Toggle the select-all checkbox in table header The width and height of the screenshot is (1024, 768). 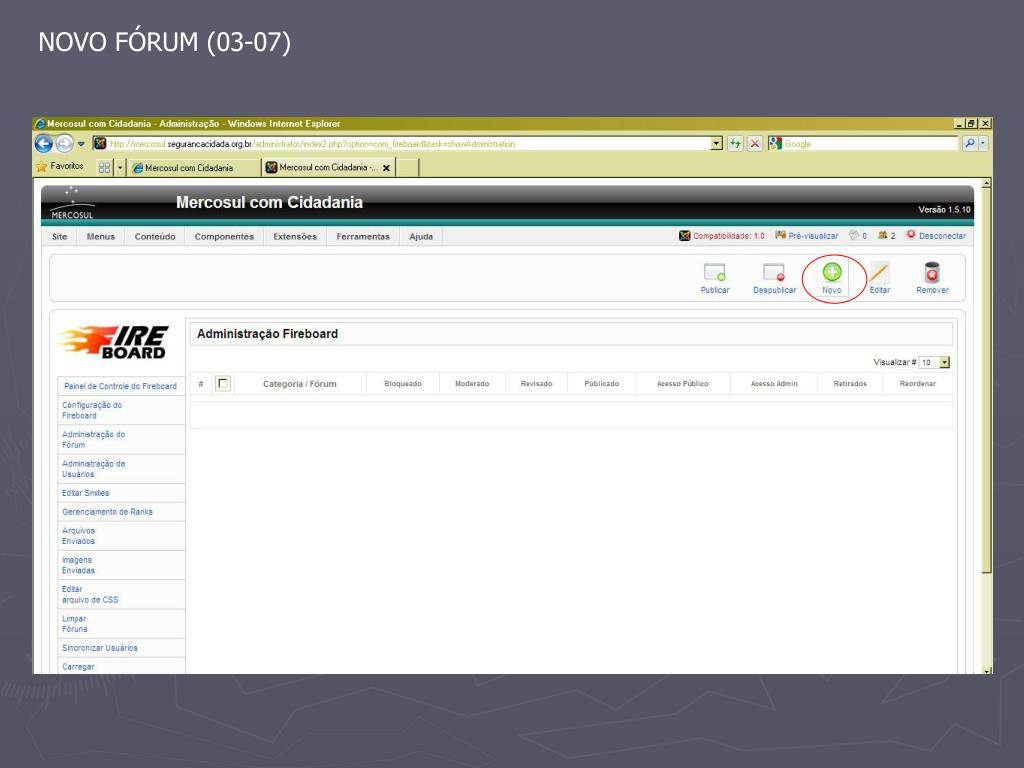(223, 383)
